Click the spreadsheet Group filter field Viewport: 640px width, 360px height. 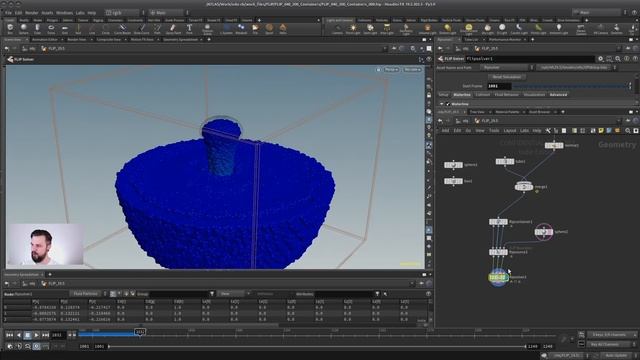[179, 294]
